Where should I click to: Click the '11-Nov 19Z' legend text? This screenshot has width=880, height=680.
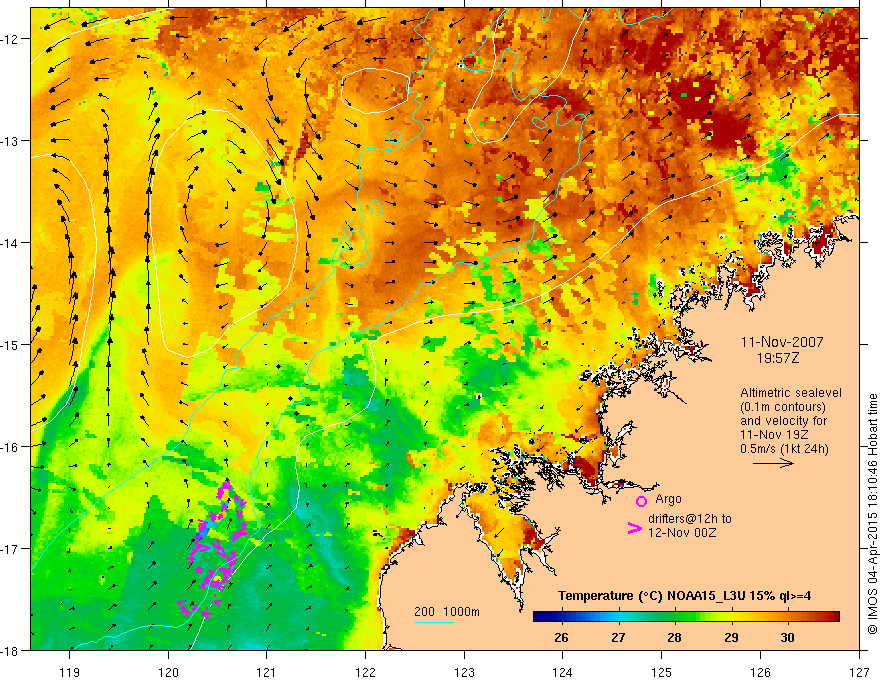[x=773, y=435]
